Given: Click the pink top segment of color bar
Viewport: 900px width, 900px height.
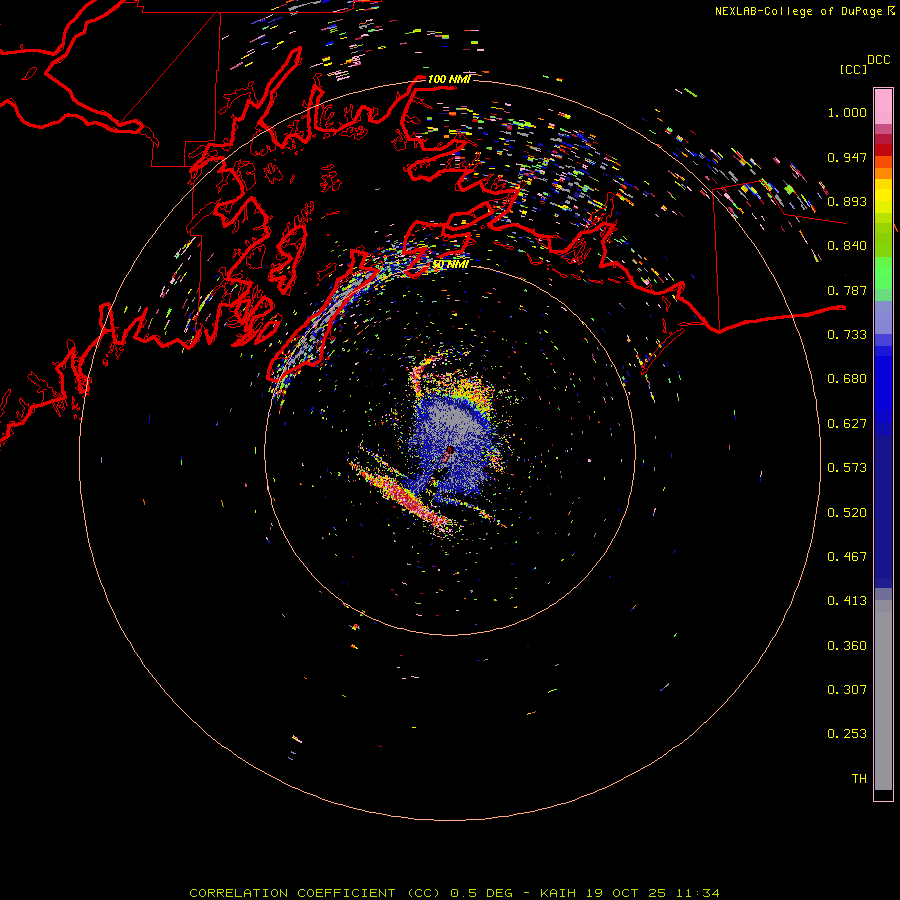Looking at the screenshot, I should pos(883,106).
